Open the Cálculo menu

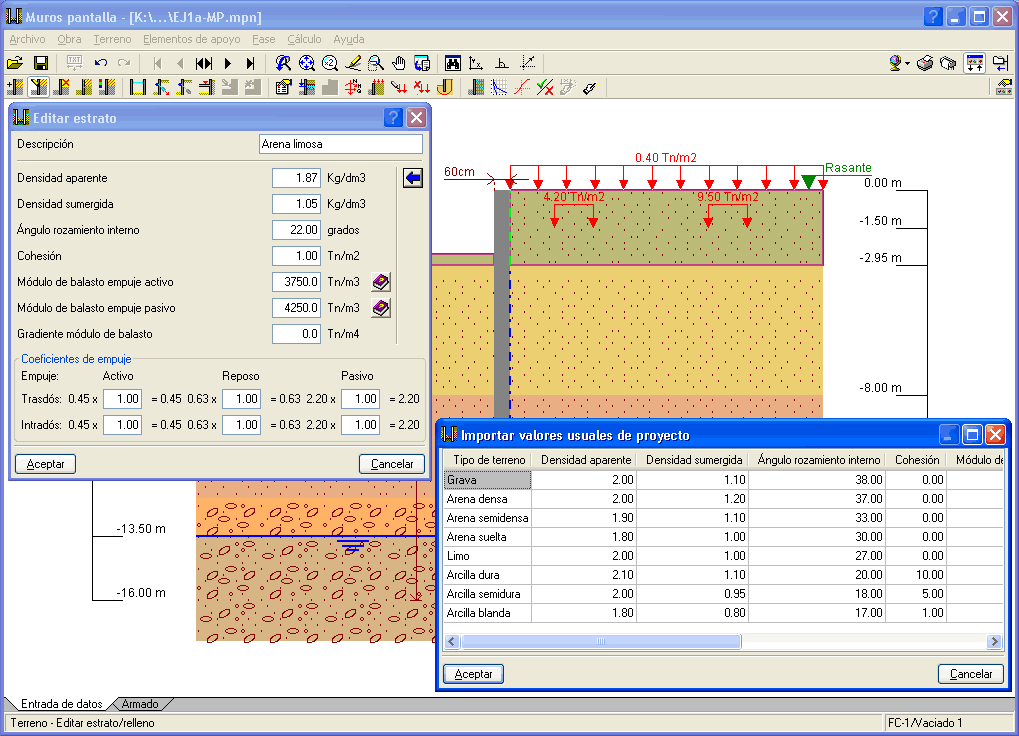point(304,39)
